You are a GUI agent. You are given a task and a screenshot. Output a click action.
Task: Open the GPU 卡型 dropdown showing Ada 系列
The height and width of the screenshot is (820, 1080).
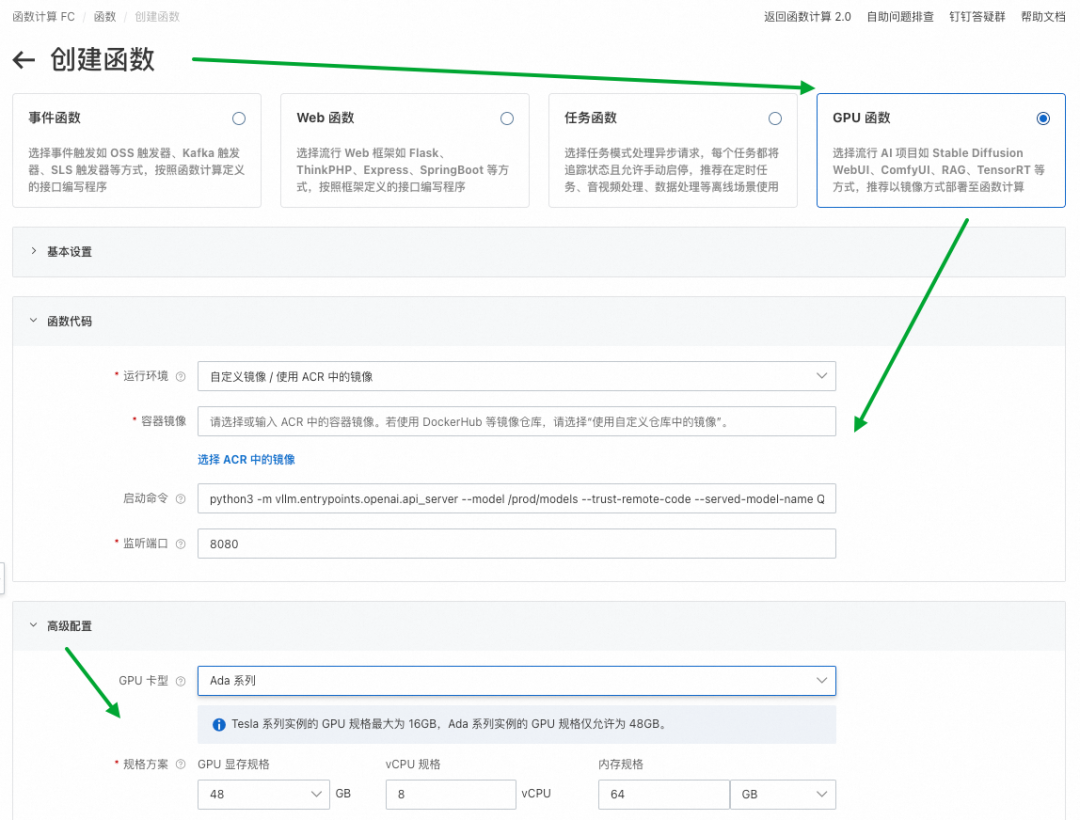(x=516, y=680)
